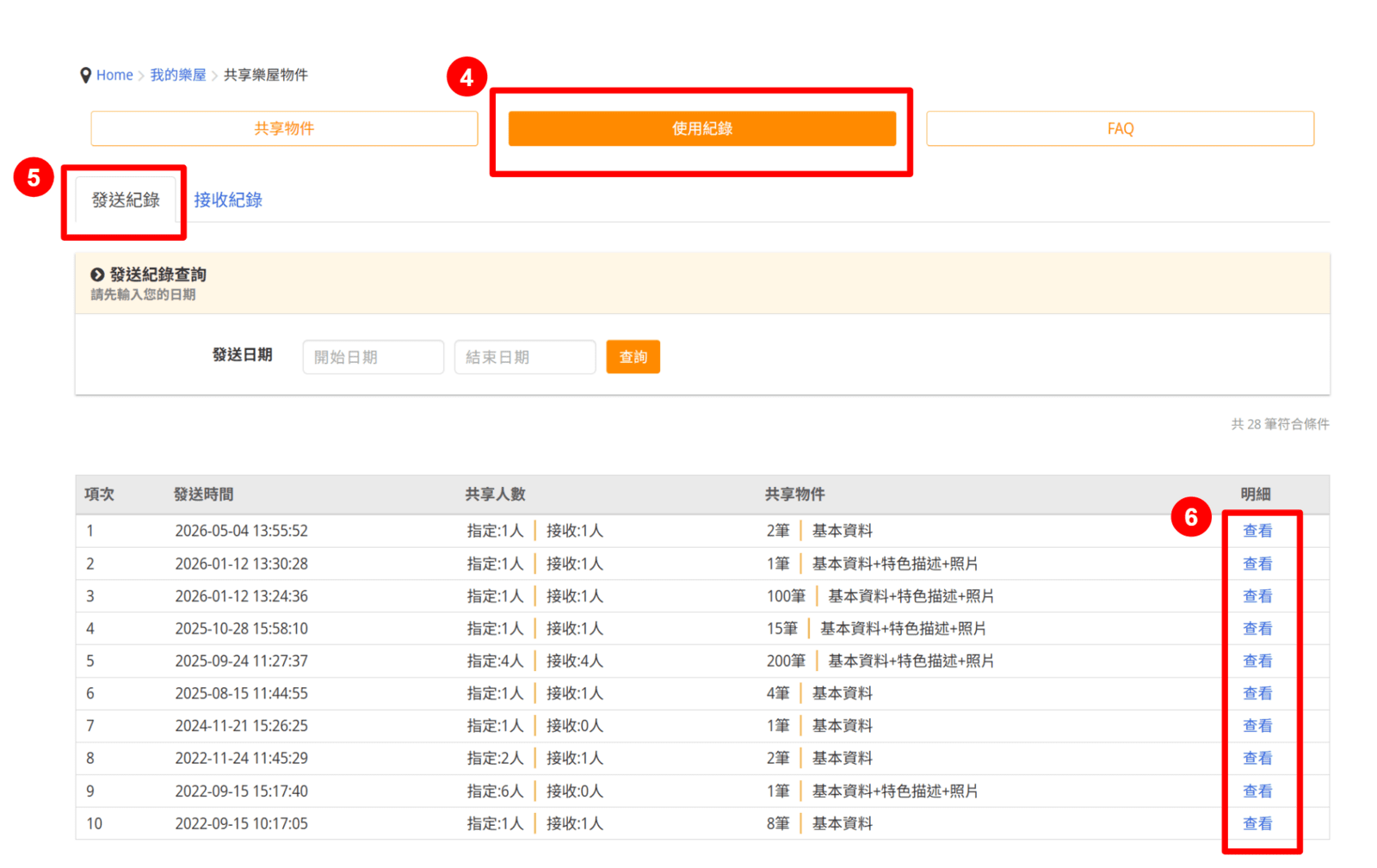The height and width of the screenshot is (868, 1377).
Task: View details for row 2026-05-04 13:55:52
Action: coord(1257,531)
